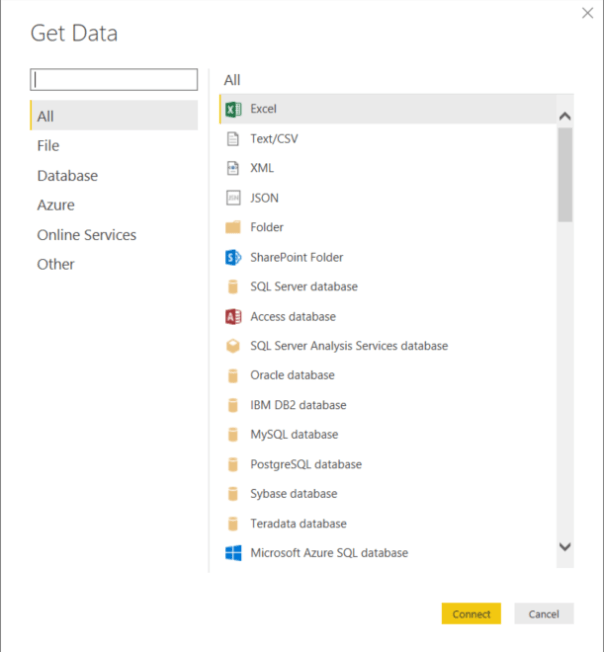Viewport: 604px width, 652px height.
Task: Click the Oracle database cylinder icon
Action: coord(233,375)
